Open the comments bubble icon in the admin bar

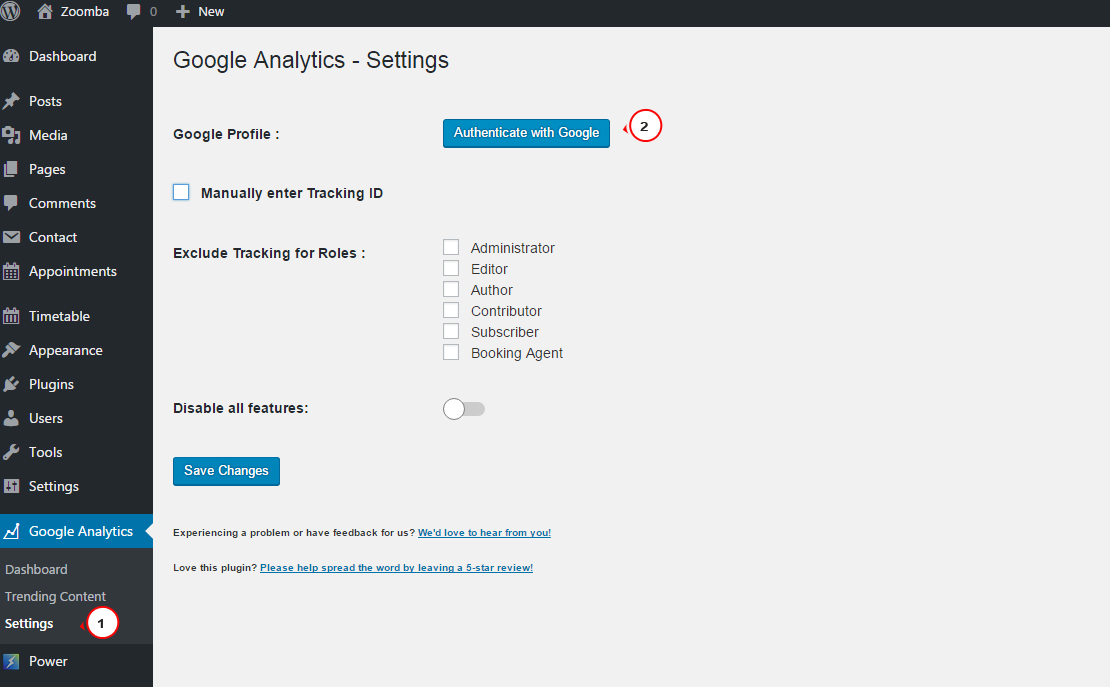(133, 12)
